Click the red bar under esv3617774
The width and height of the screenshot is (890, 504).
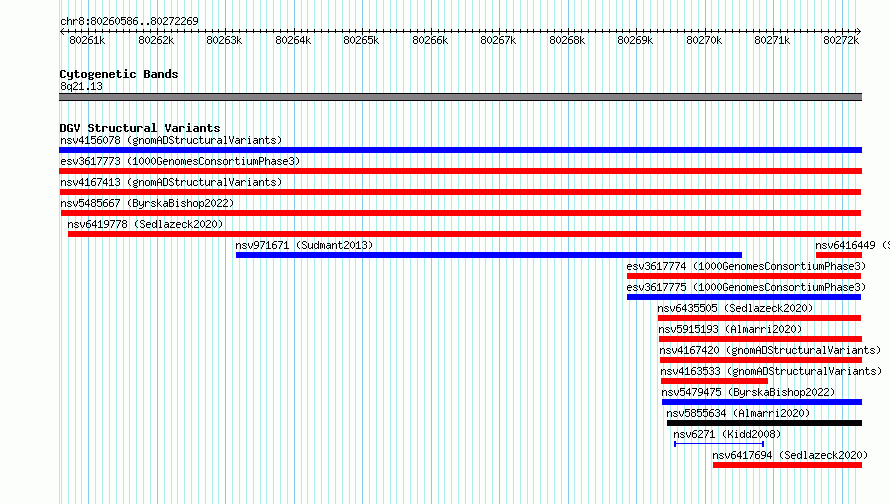pos(744,276)
